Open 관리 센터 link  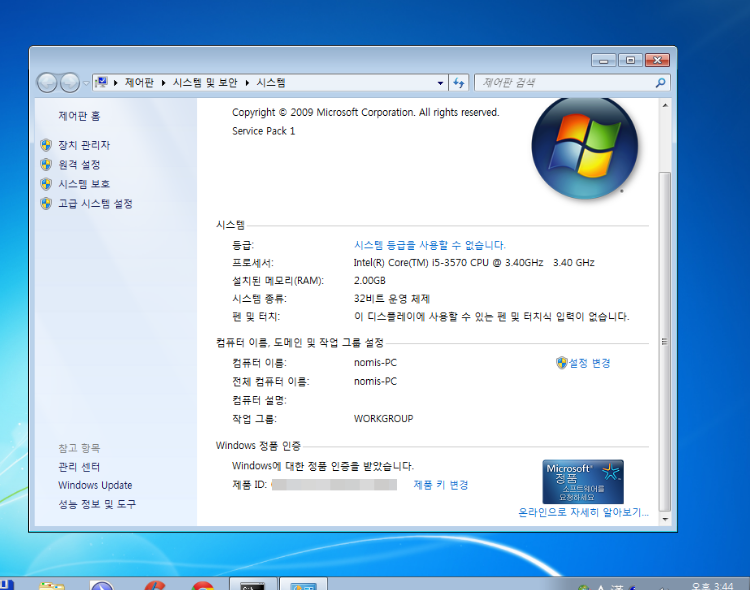(79, 467)
